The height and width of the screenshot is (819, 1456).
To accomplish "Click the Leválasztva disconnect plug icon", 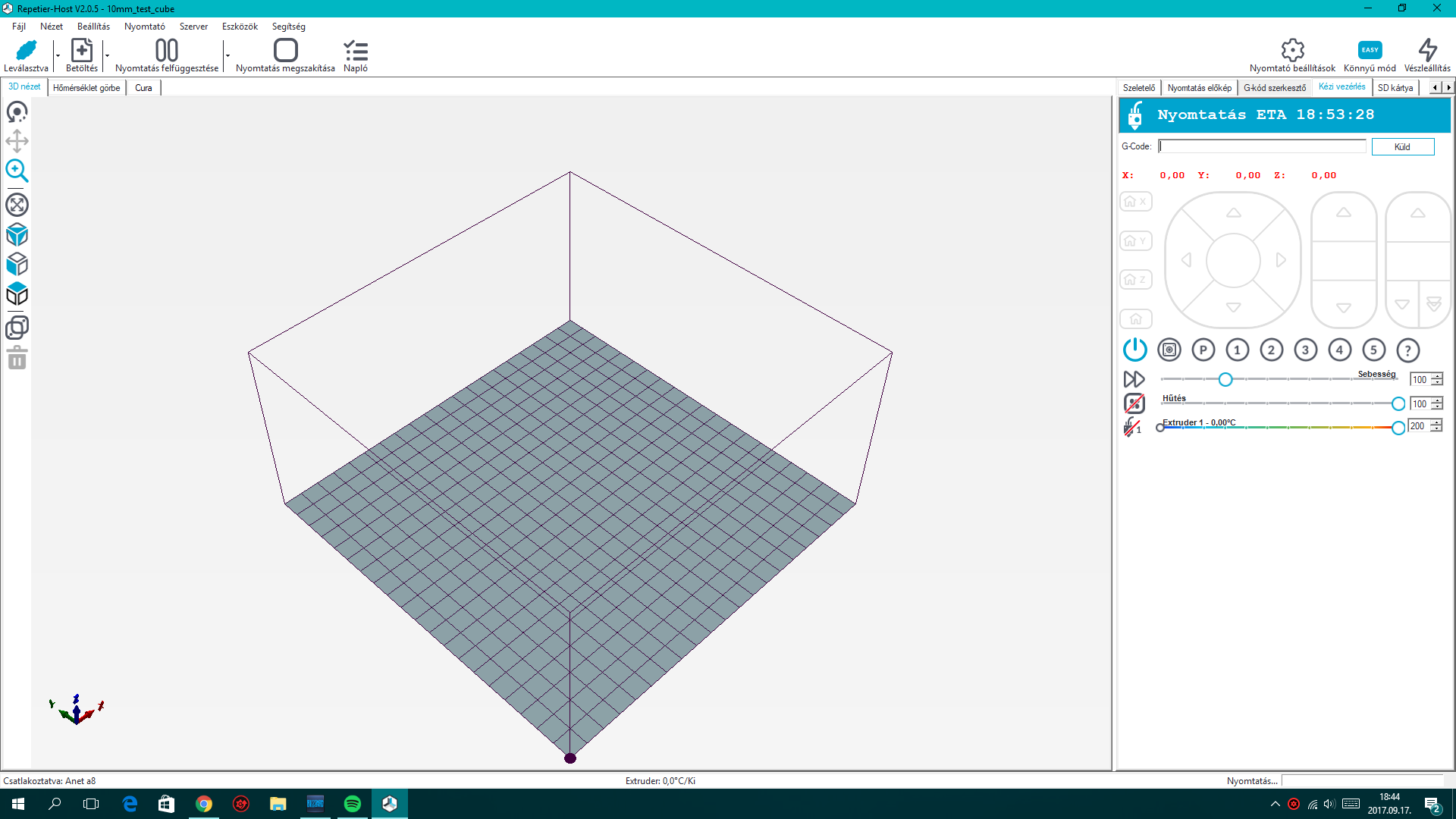I will [26, 50].
